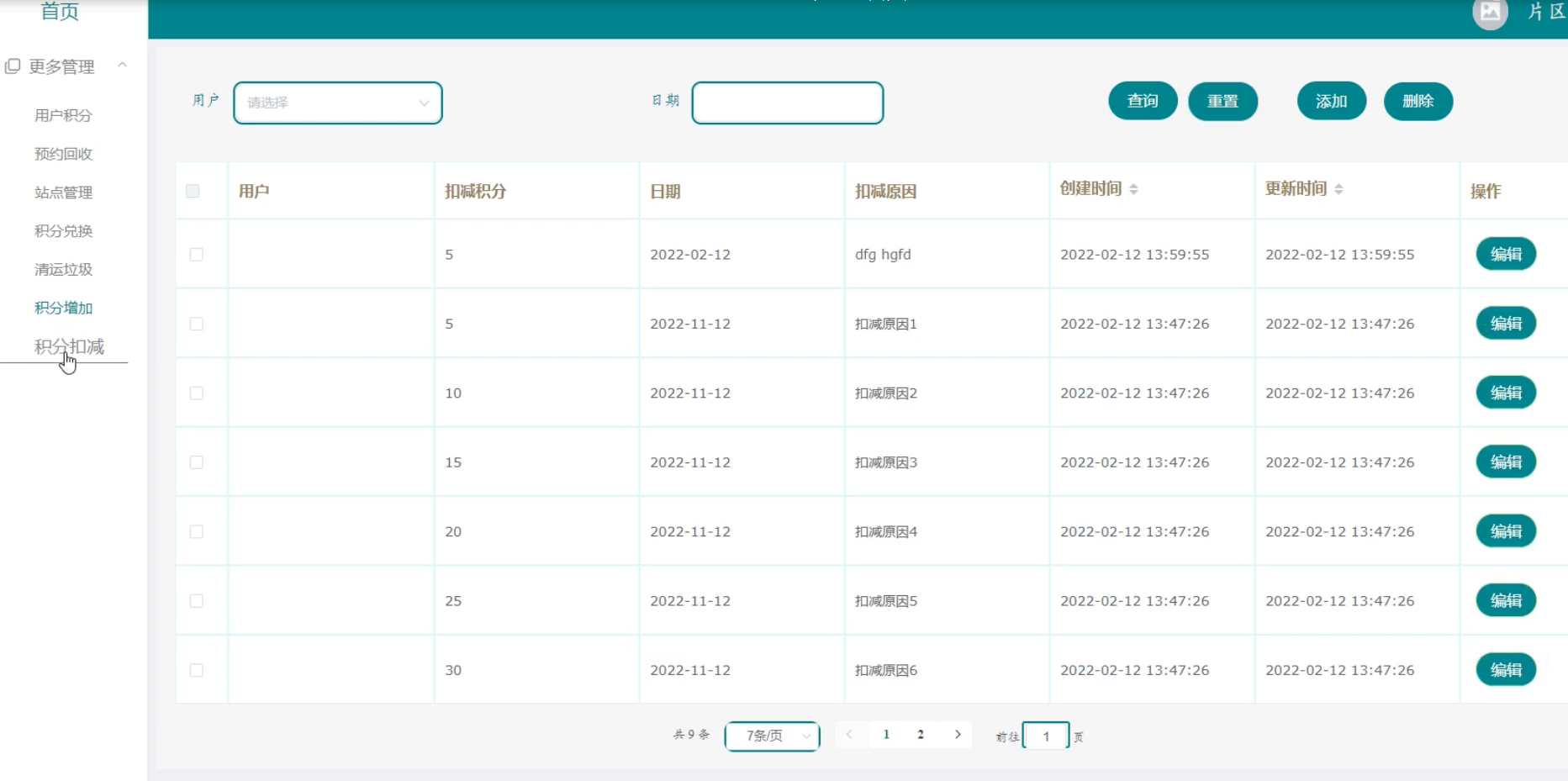Click date 2022-02-12 in first row
This screenshot has width=1568, height=781.
(690, 255)
